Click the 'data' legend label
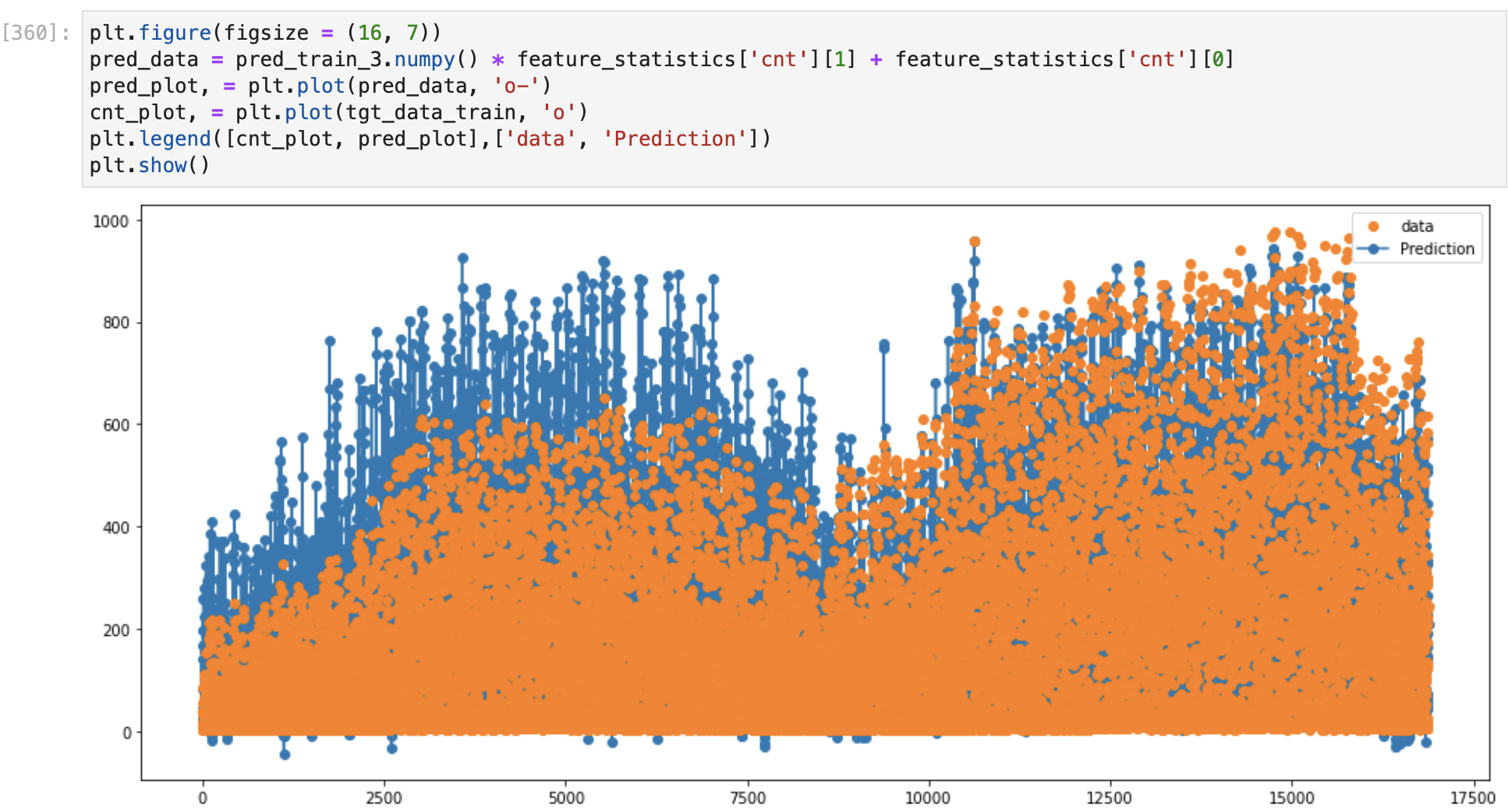Viewport: 1508px width, 812px height. [x=1417, y=226]
